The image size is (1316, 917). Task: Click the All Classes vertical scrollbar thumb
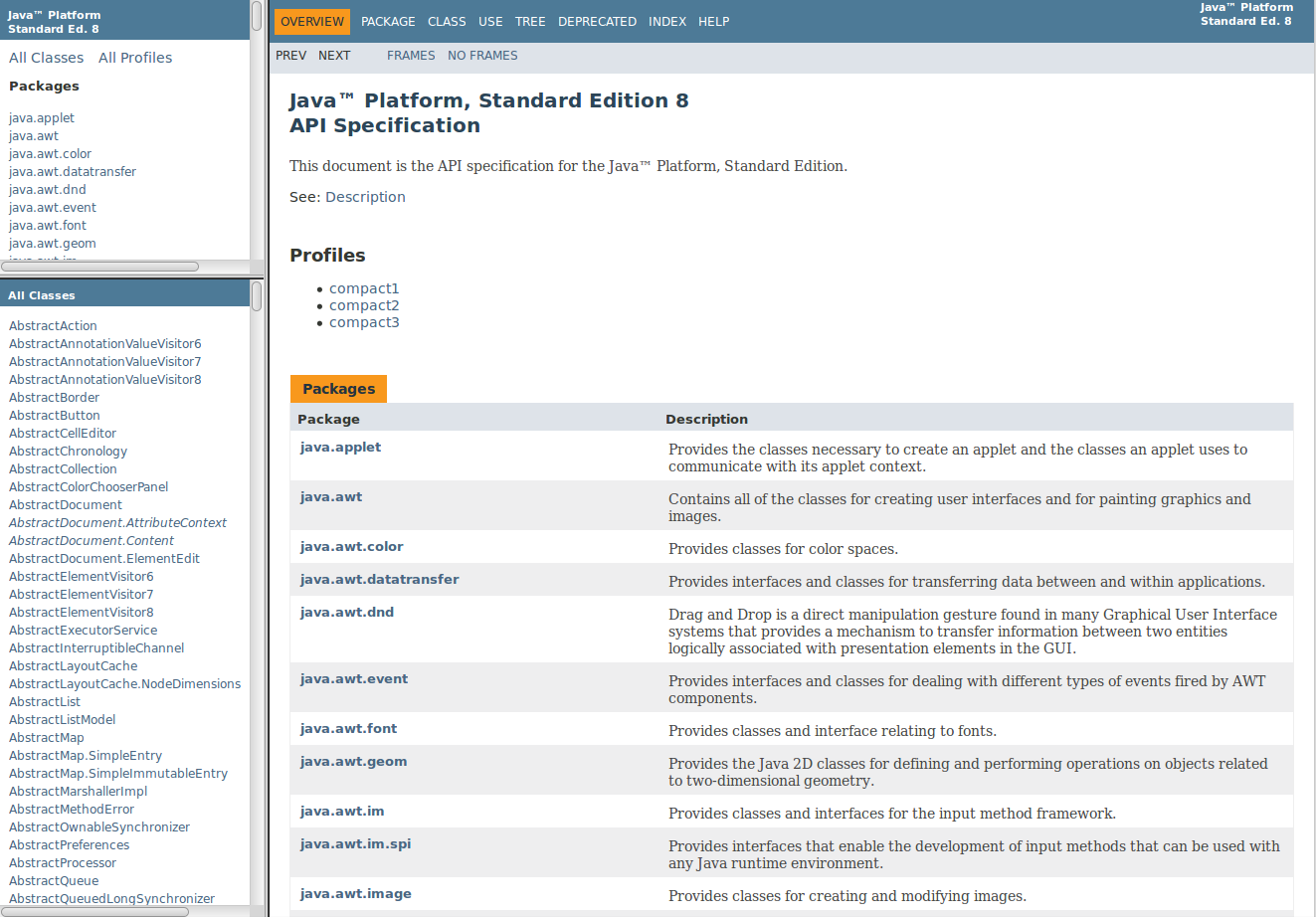coord(257,296)
